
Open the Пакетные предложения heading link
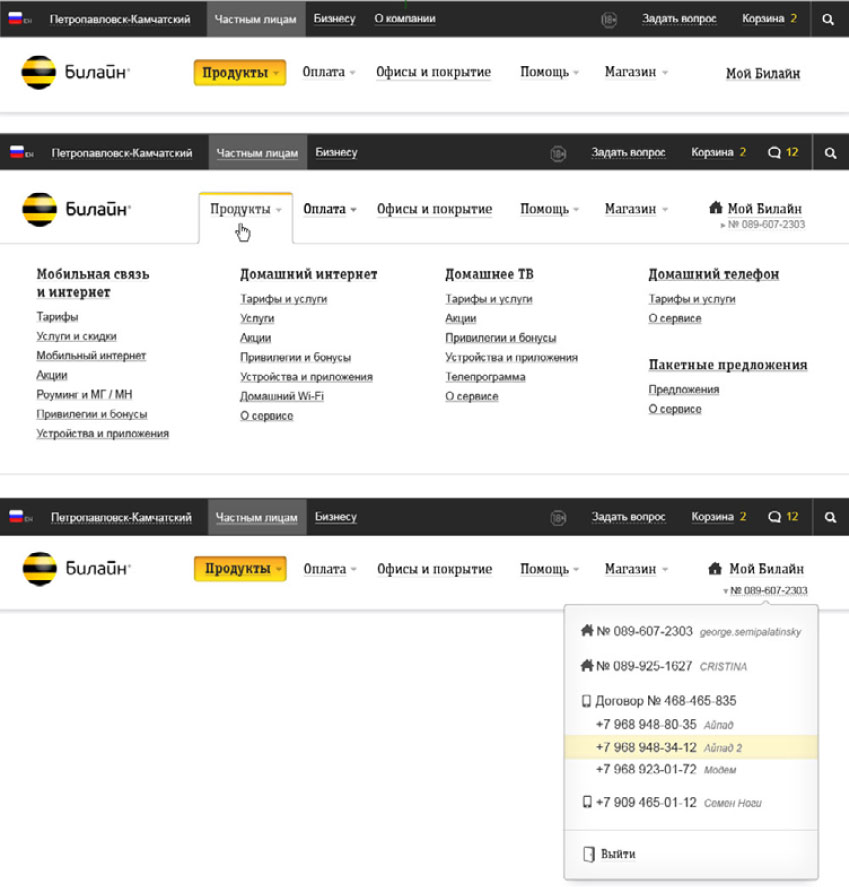[727, 365]
